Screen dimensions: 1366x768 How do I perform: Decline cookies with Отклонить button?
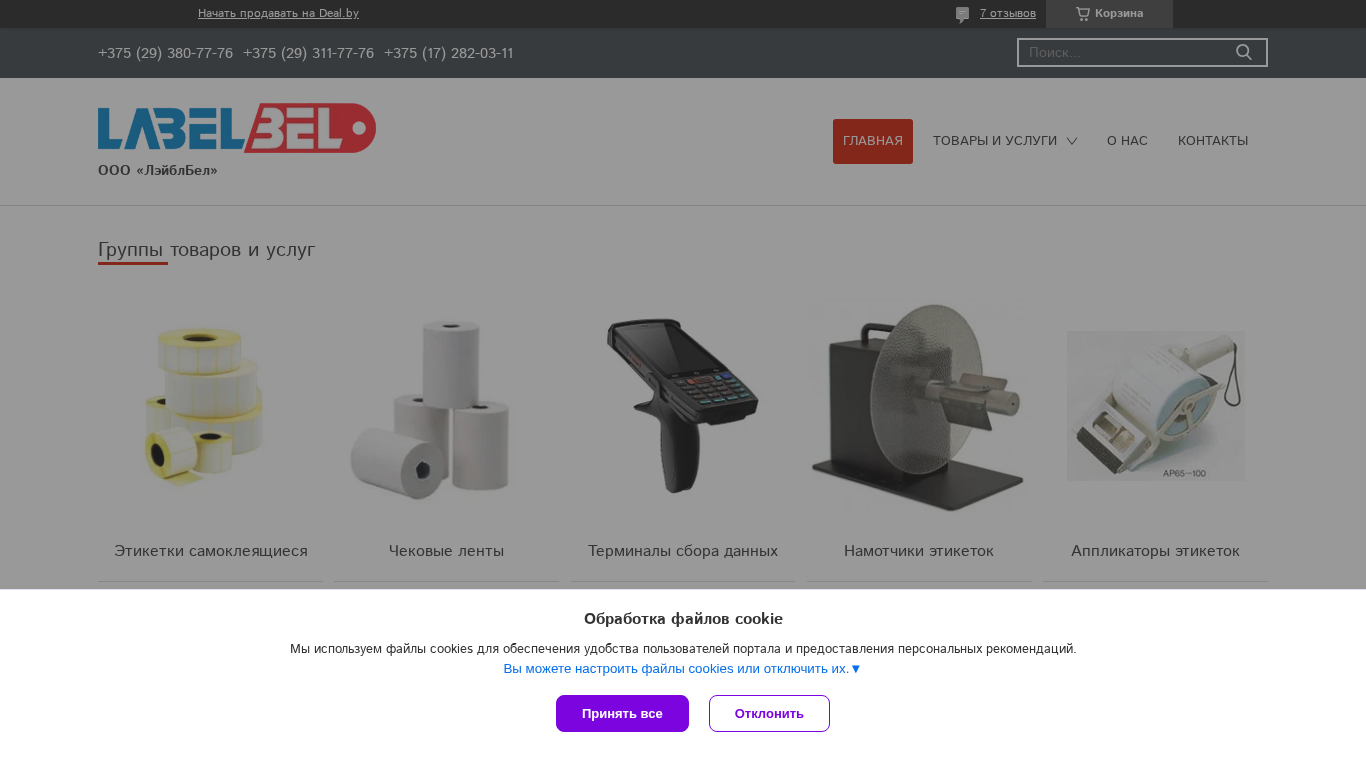[769, 713]
